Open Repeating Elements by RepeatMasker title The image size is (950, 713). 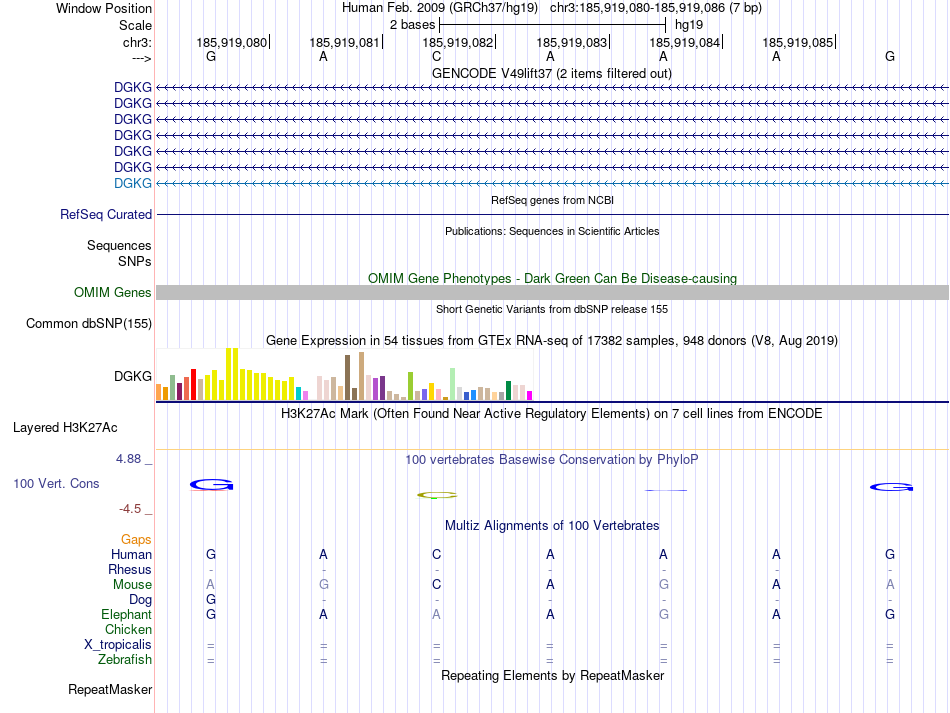[x=552, y=675]
